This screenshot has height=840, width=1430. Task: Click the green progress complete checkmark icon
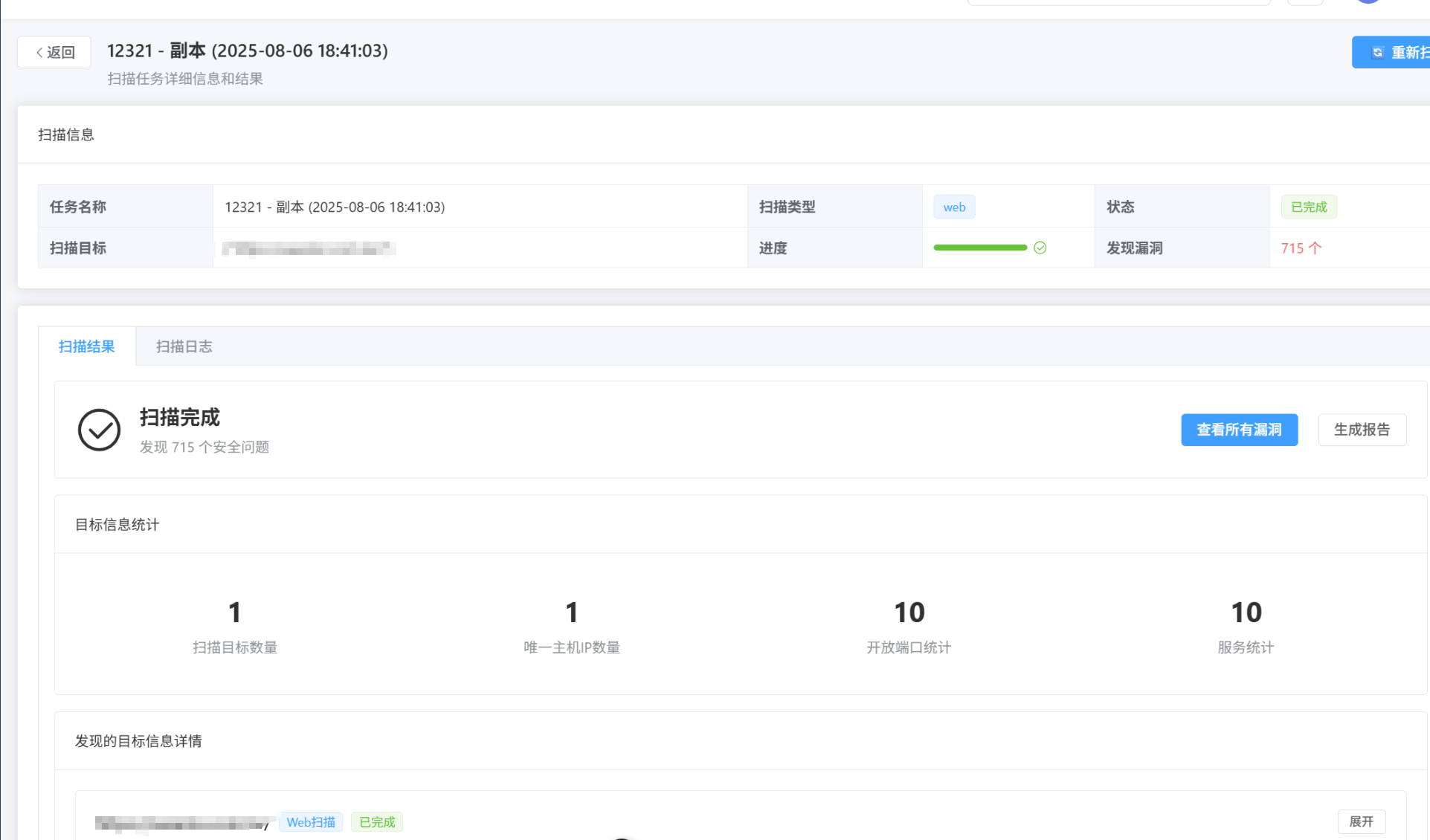pyautogui.click(x=1040, y=248)
